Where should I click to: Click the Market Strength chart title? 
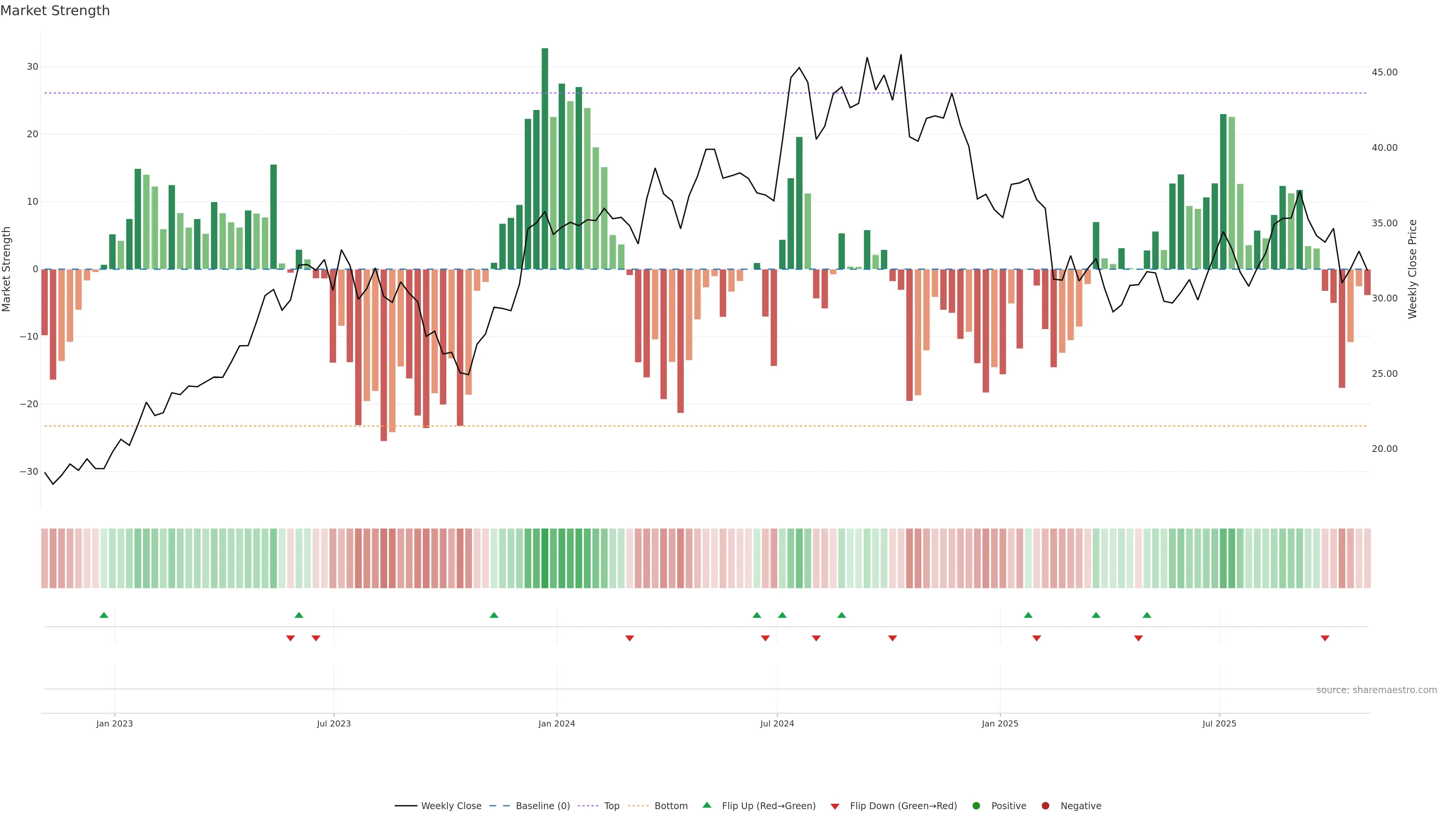(x=55, y=11)
